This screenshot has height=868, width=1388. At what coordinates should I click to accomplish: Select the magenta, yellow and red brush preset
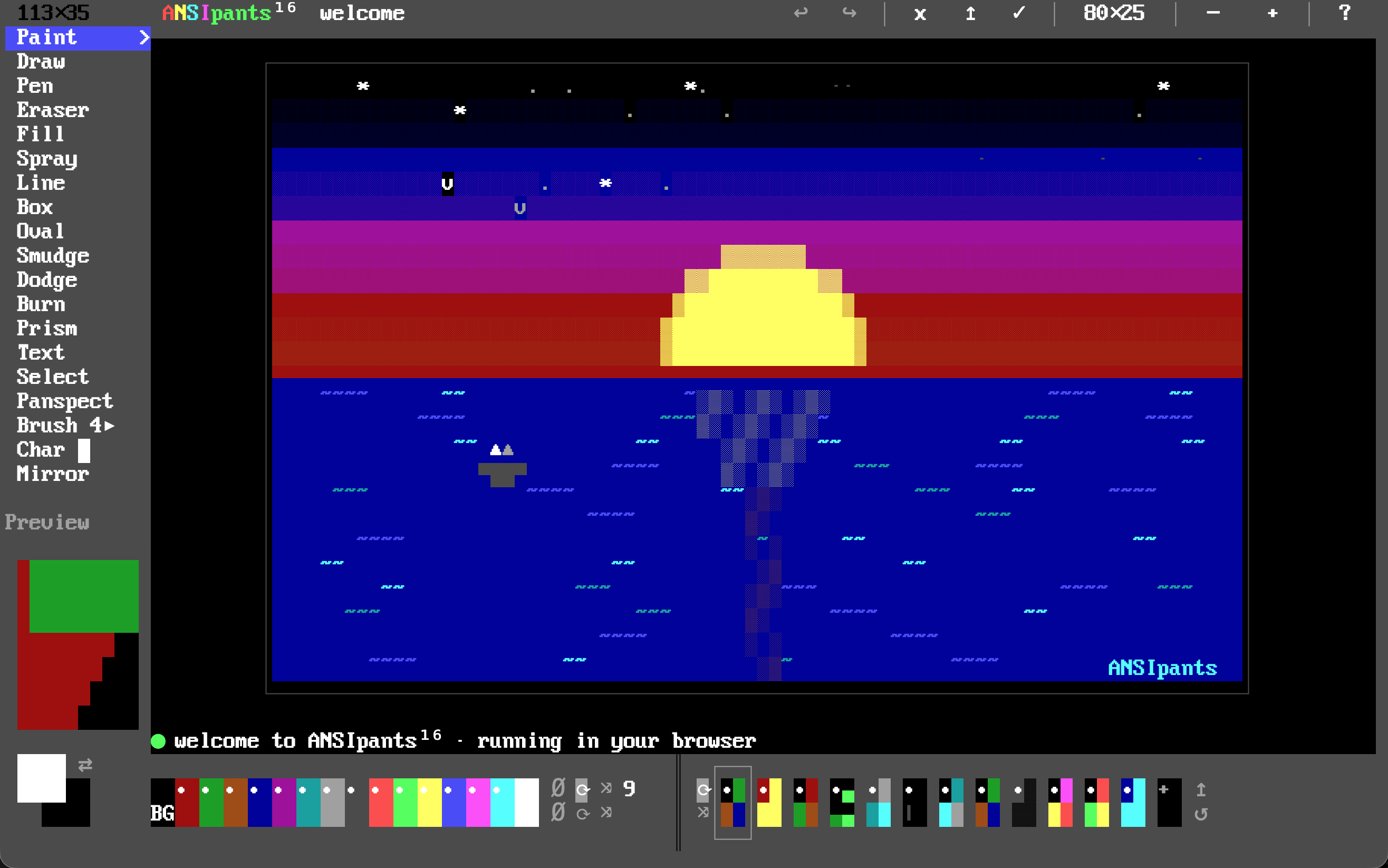click(x=1060, y=802)
